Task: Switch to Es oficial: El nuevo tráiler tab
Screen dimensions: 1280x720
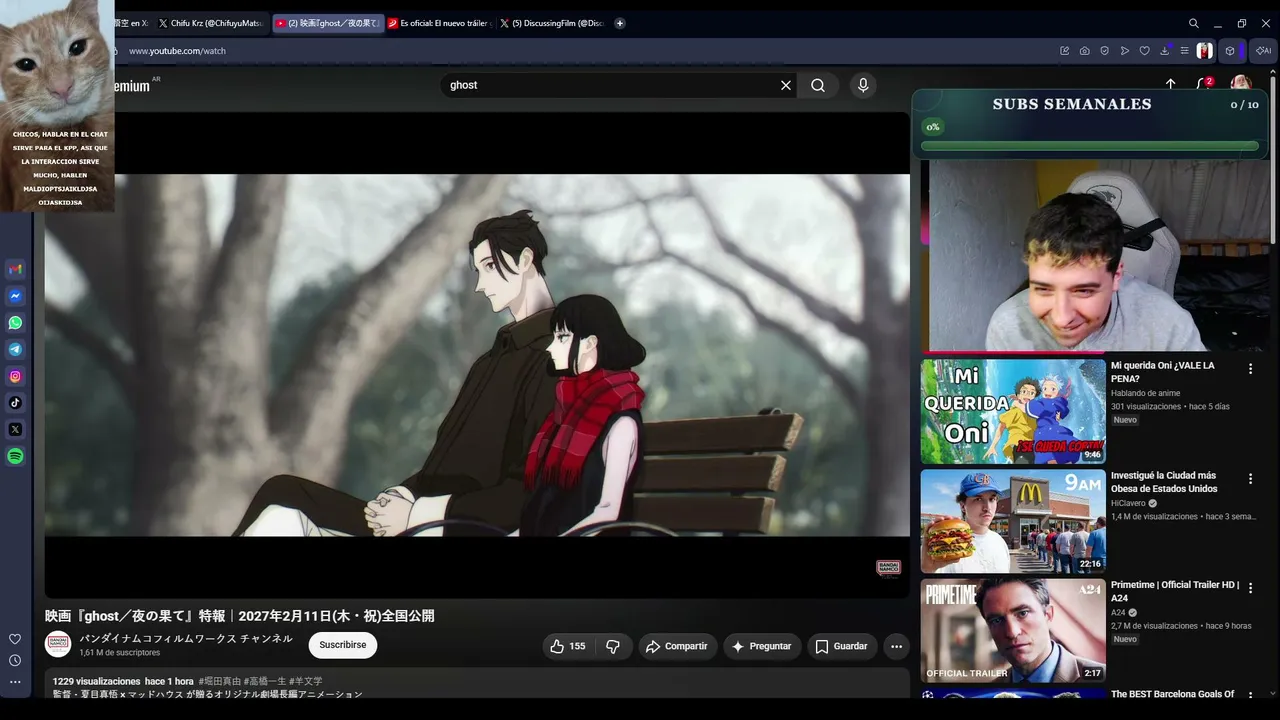Action: point(440,23)
